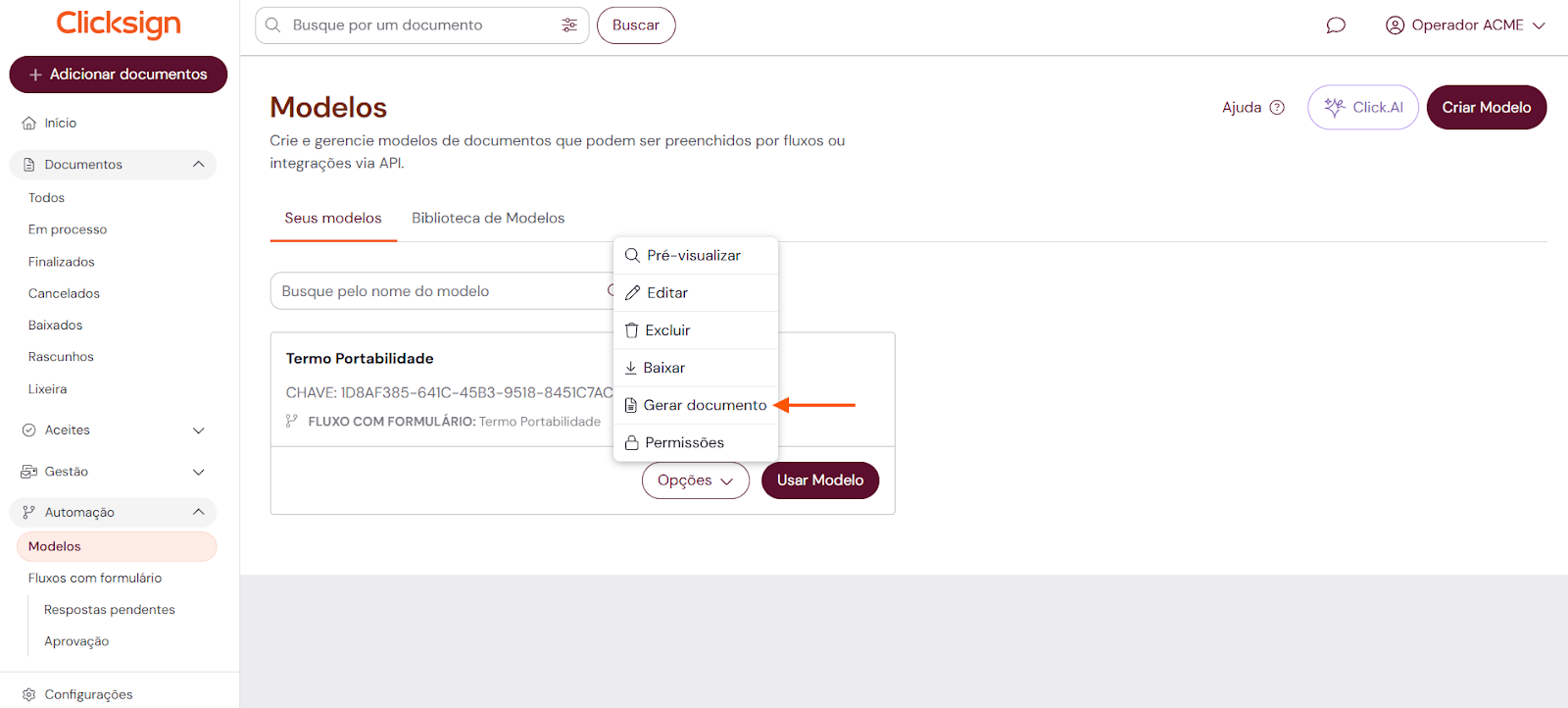The height and width of the screenshot is (708, 1568).
Task: Click the search filter sliders icon
Action: pos(569,25)
